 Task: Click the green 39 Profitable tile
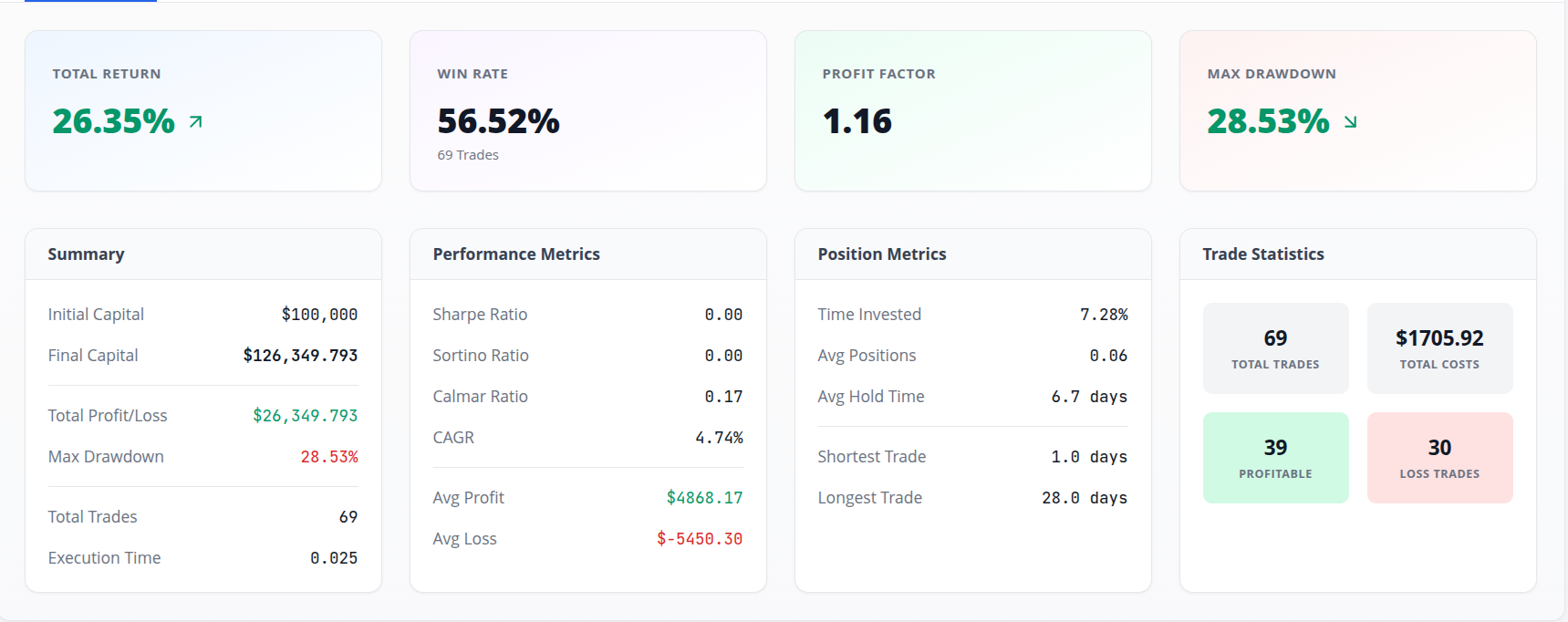click(x=1275, y=458)
